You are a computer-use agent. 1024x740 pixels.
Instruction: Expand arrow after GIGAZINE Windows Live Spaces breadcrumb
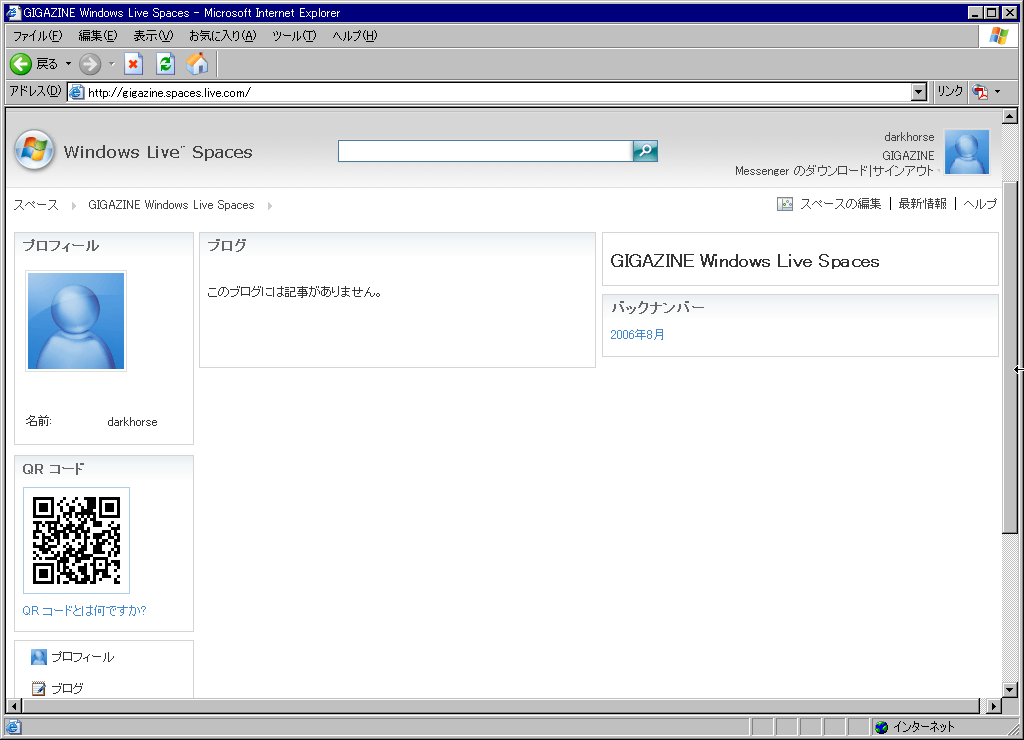coord(270,206)
